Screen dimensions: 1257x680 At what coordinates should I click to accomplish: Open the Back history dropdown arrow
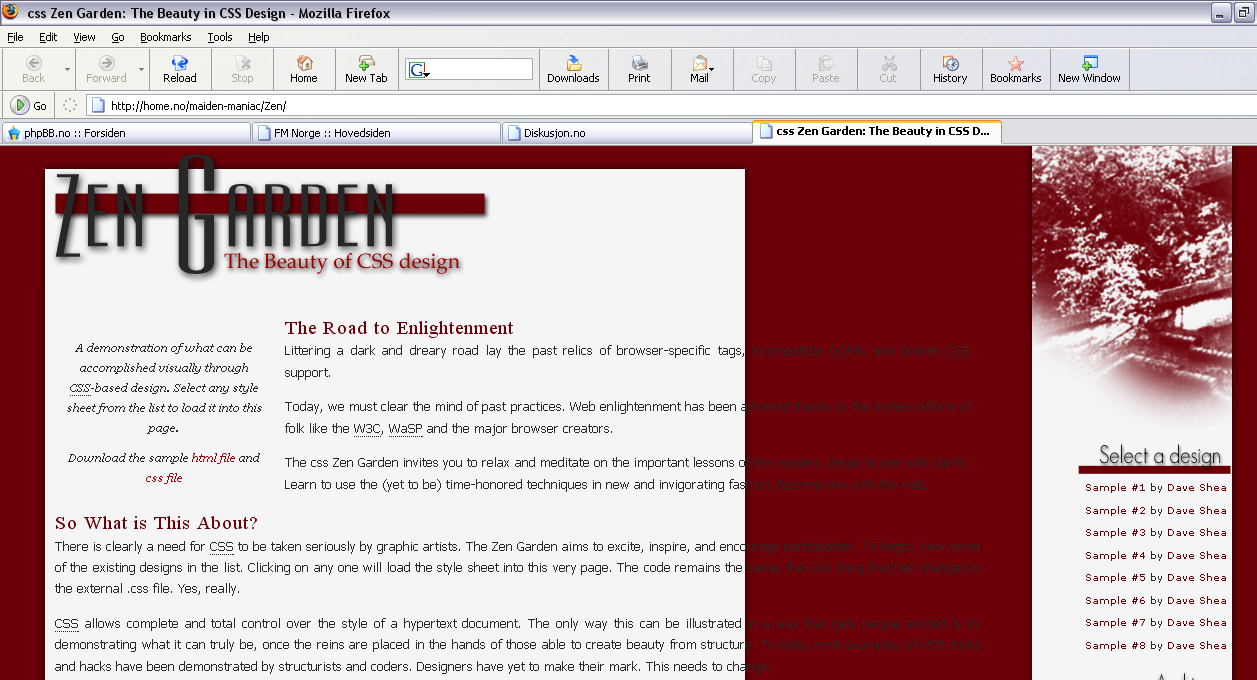[68, 69]
